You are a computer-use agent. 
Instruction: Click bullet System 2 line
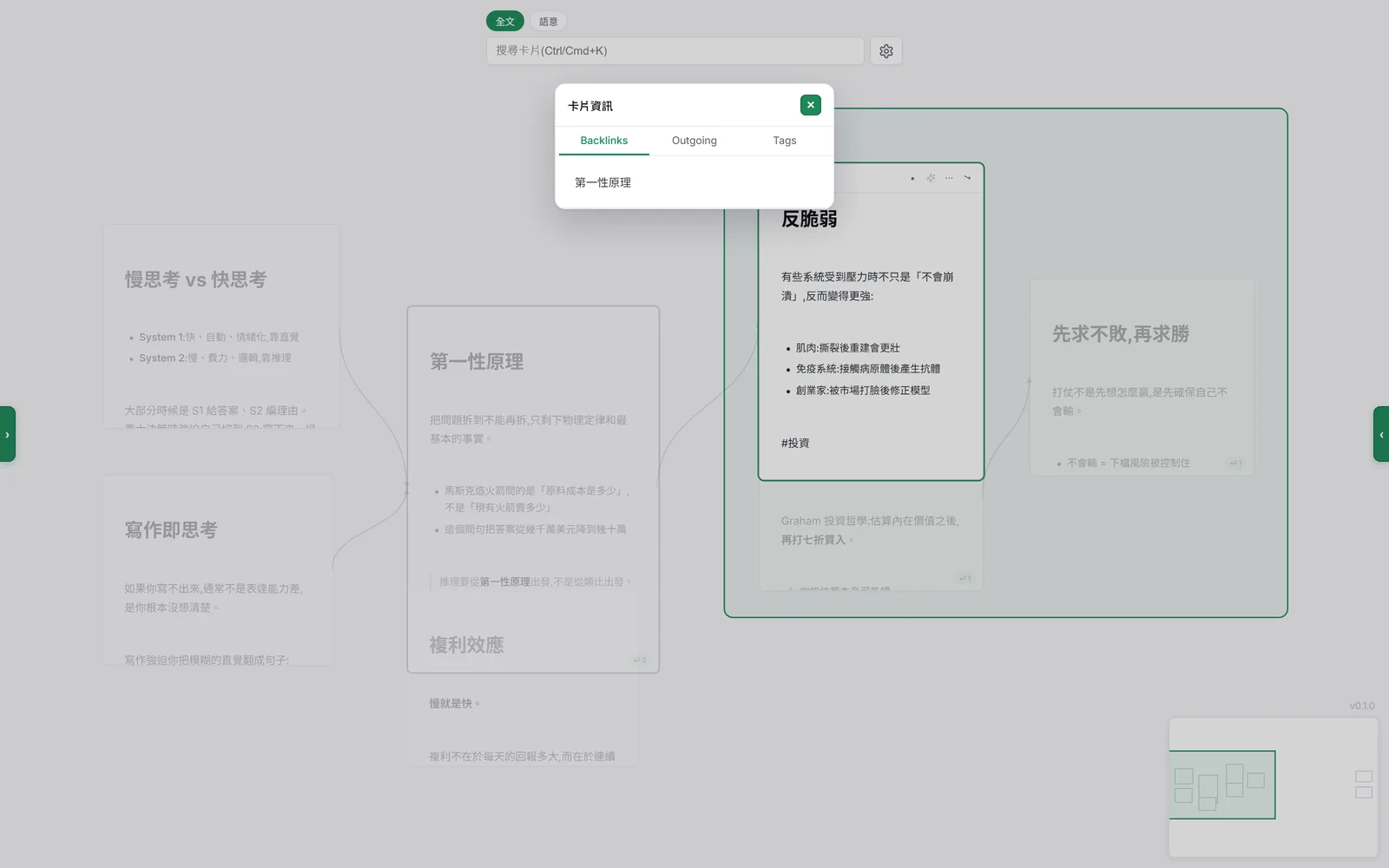coord(215,358)
